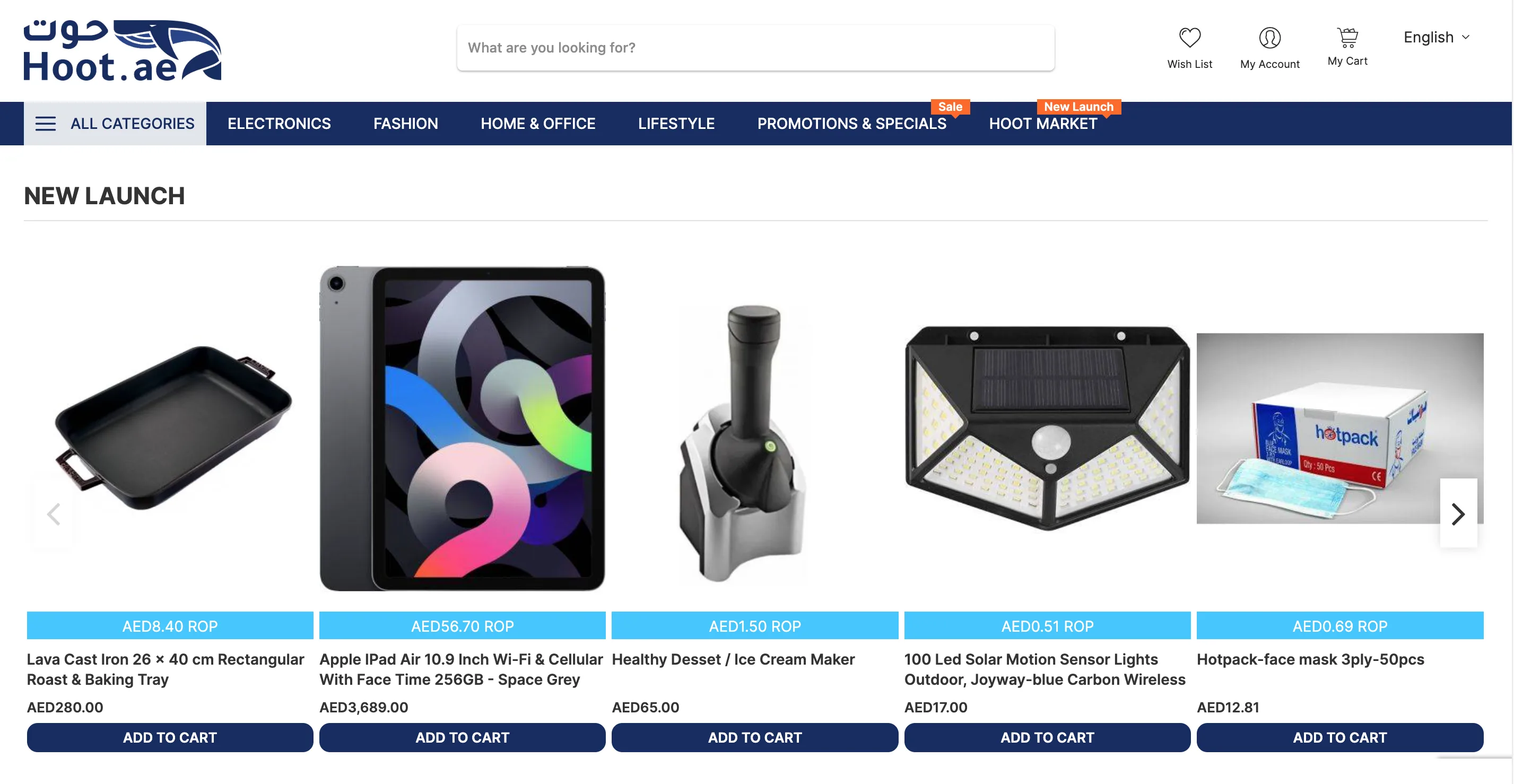
Task: Open 100 Led Solar Motion Sensor Lights link
Action: click(1045, 669)
